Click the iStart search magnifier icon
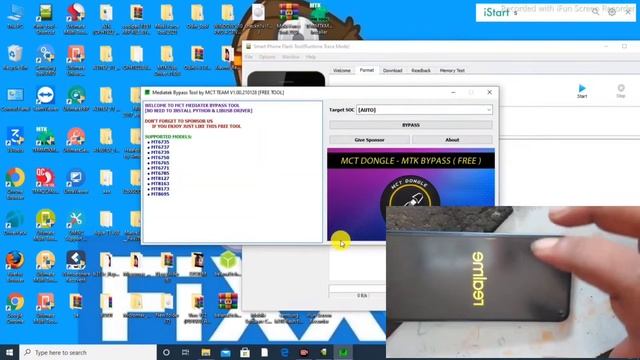The height and width of the screenshot is (360, 640). click(x=596, y=12)
